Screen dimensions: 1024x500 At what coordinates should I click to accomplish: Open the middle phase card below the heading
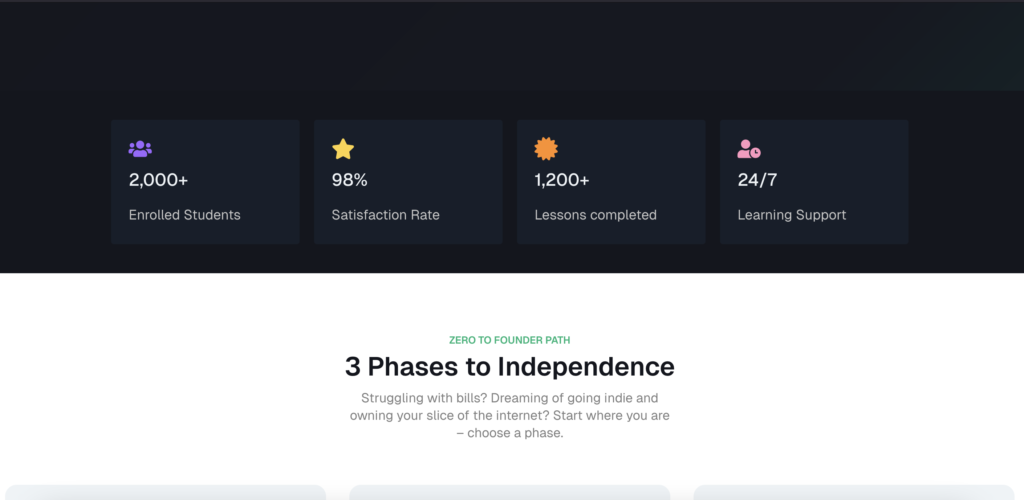[509, 492]
